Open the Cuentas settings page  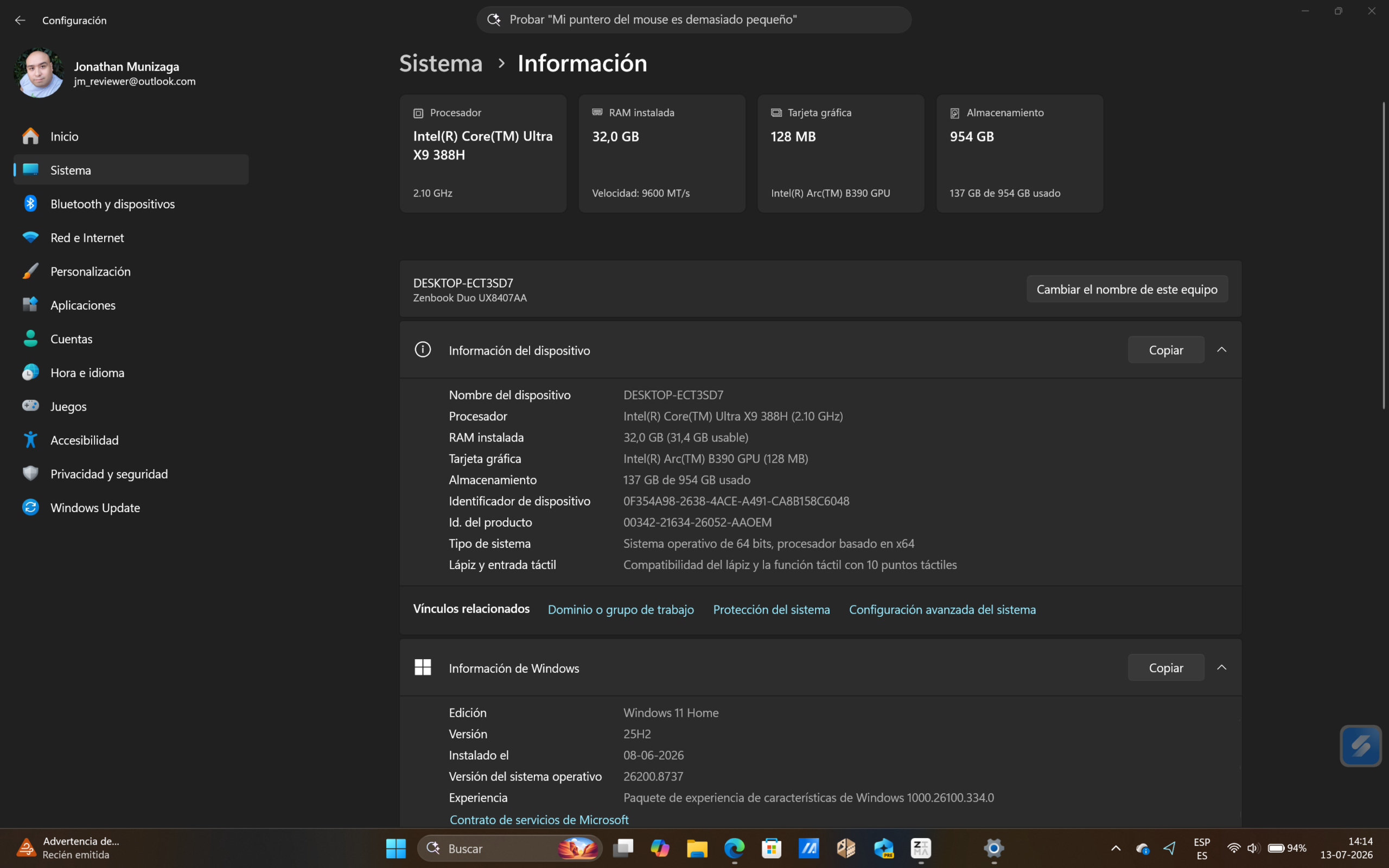tap(131, 339)
